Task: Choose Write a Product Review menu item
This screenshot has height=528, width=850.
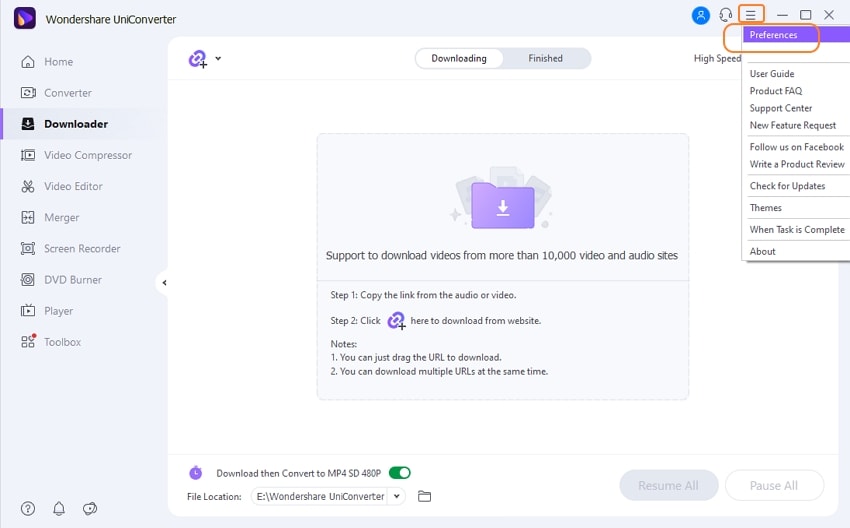Action: pyautogui.click(x=796, y=164)
